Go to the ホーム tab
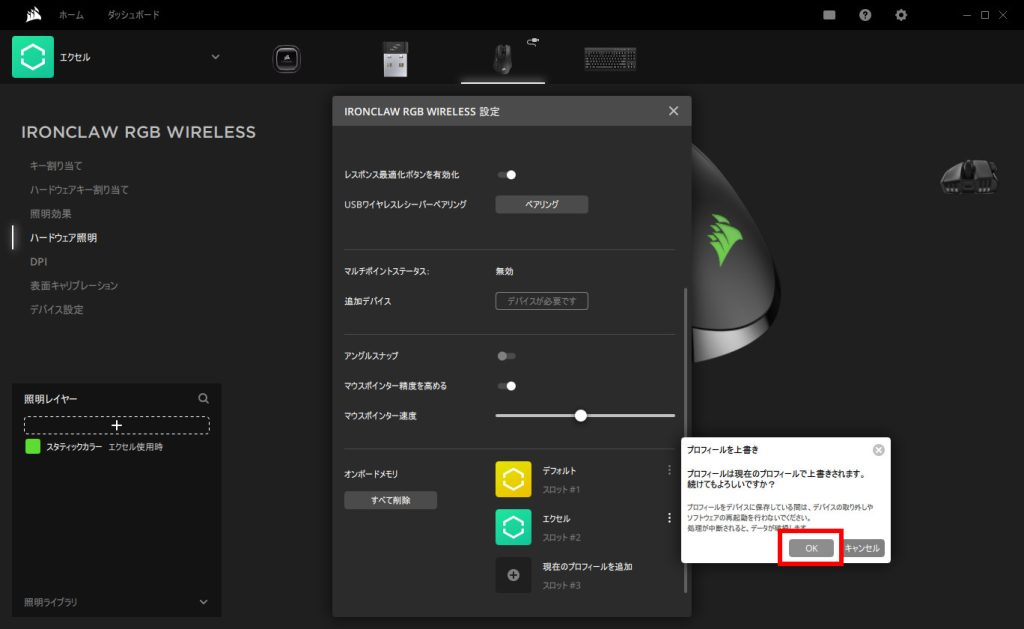 71,15
